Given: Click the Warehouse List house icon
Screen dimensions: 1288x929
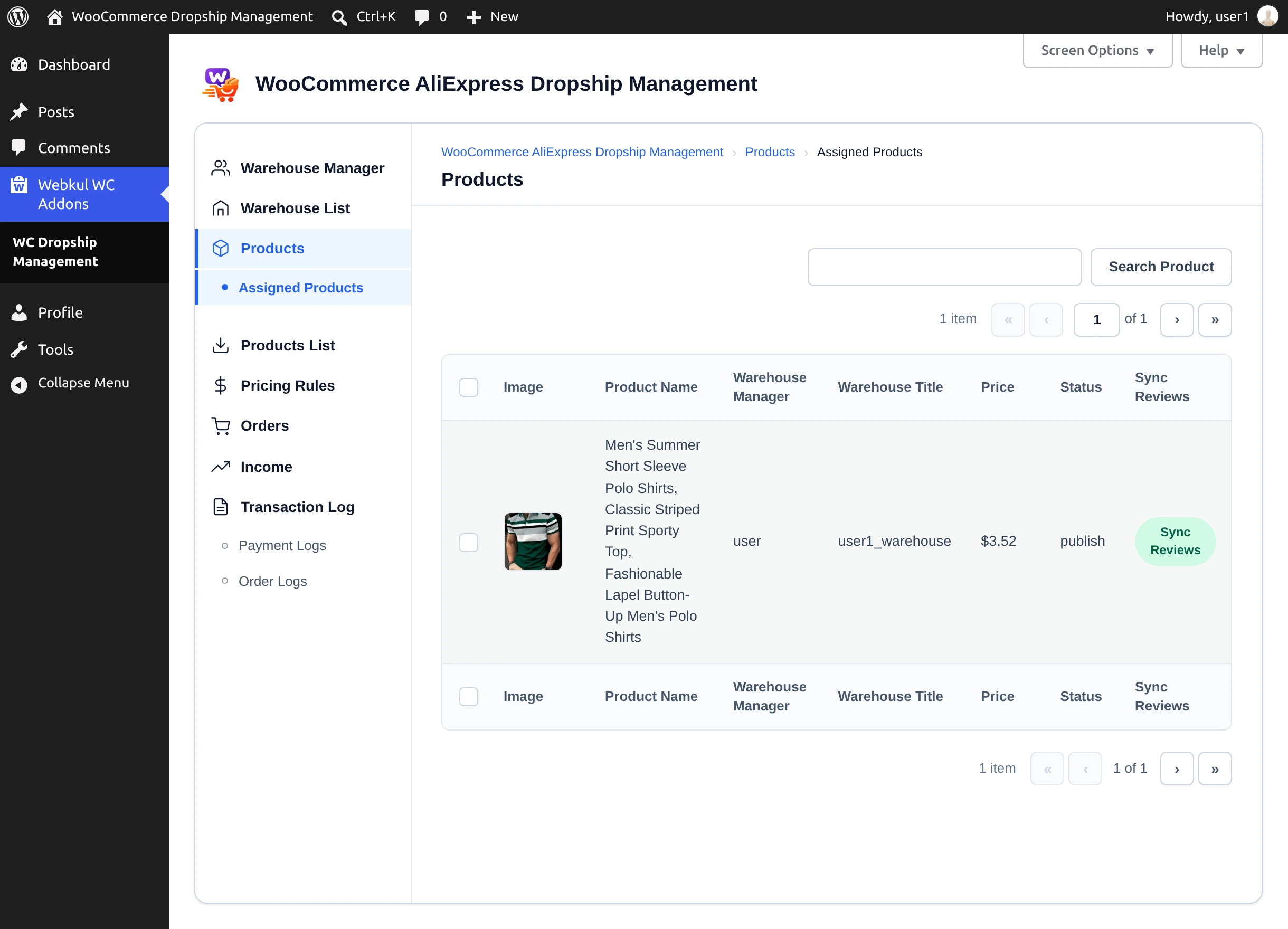Looking at the screenshot, I should coord(220,208).
